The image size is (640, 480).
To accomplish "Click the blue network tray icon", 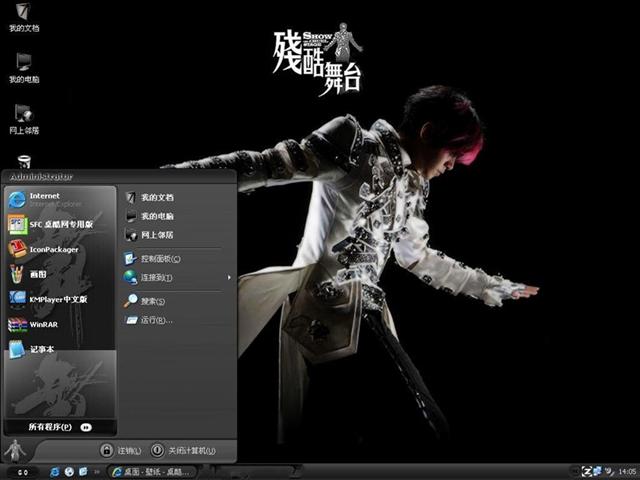I will (x=597, y=471).
